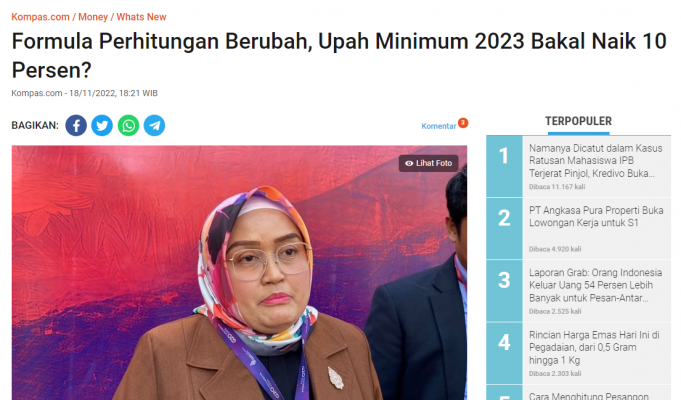Open the Komentar link

439,126
